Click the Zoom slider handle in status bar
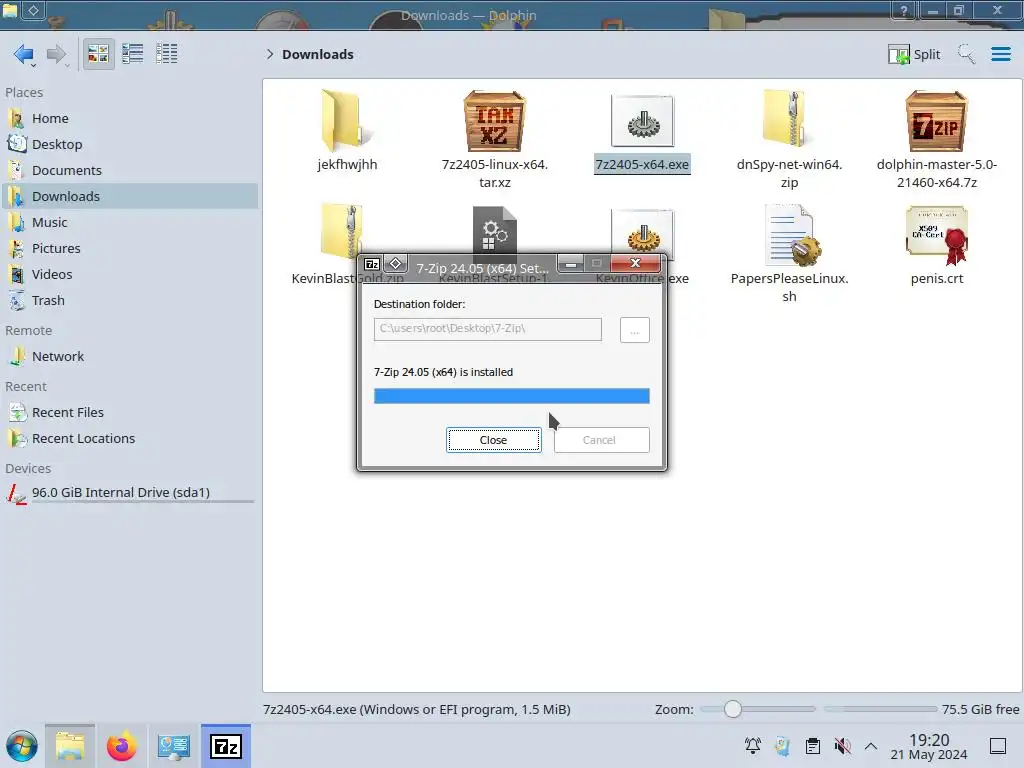1024x768 pixels. [x=733, y=709]
